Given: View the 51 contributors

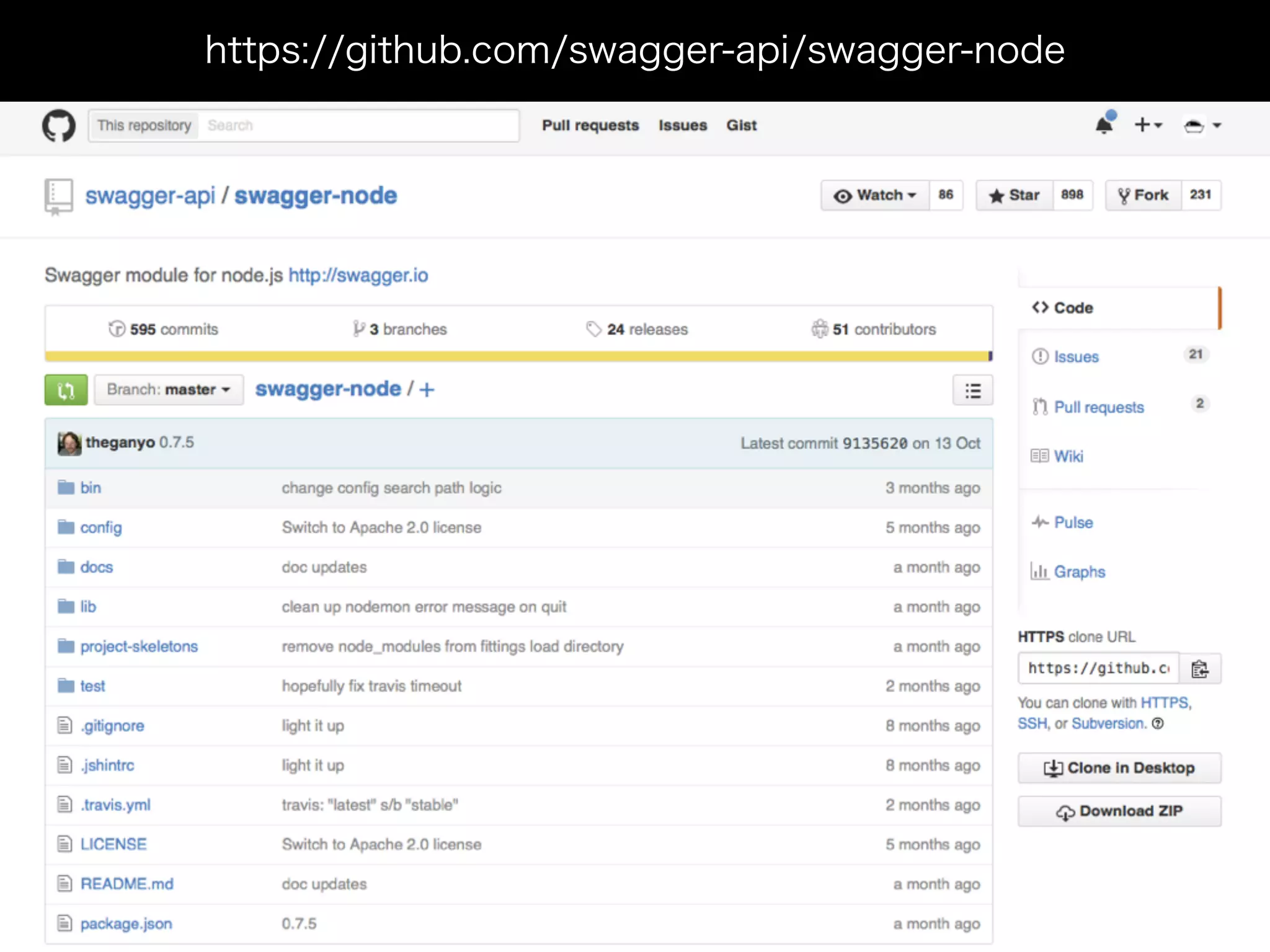Looking at the screenshot, I should (874, 329).
